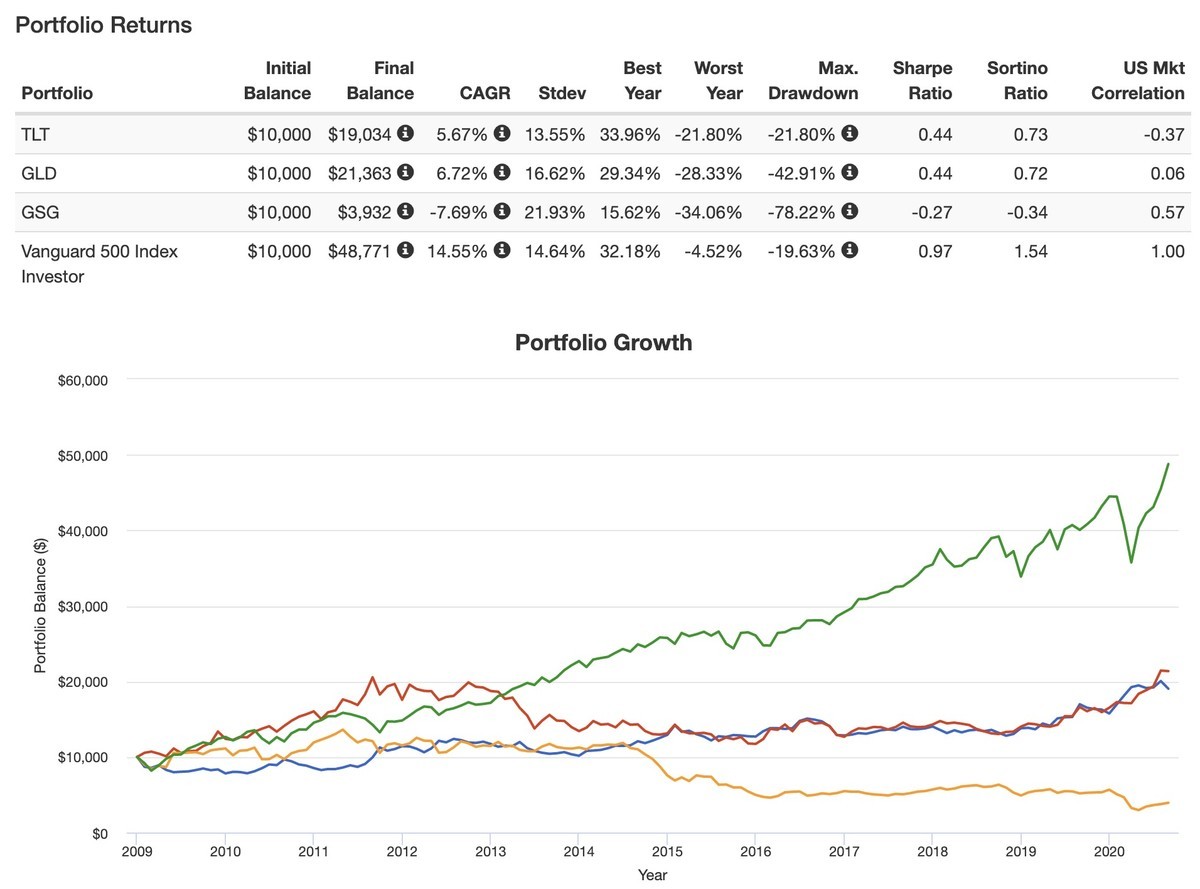The width and height of the screenshot is (1200, 889).
Task: Click info icon beside GSG final balance
Action: pos(405,211)
